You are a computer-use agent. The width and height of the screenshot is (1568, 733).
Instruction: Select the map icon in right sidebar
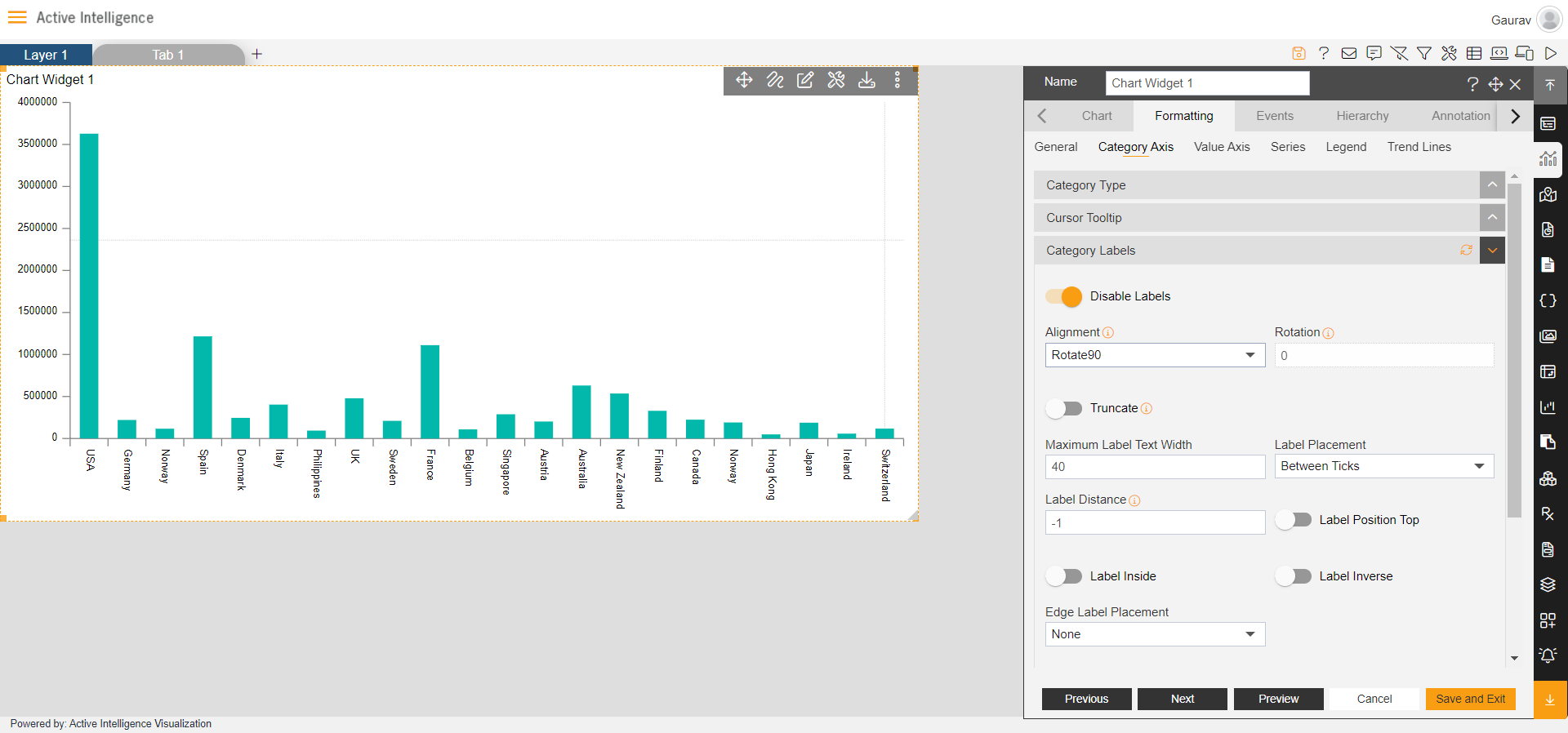point(1548,194)
